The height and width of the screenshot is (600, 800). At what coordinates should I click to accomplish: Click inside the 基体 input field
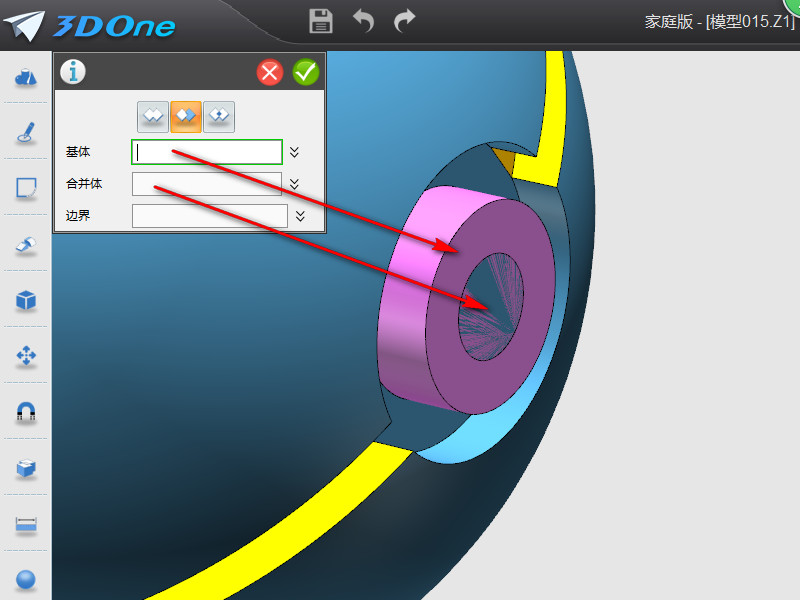click(x=205, y=152)
